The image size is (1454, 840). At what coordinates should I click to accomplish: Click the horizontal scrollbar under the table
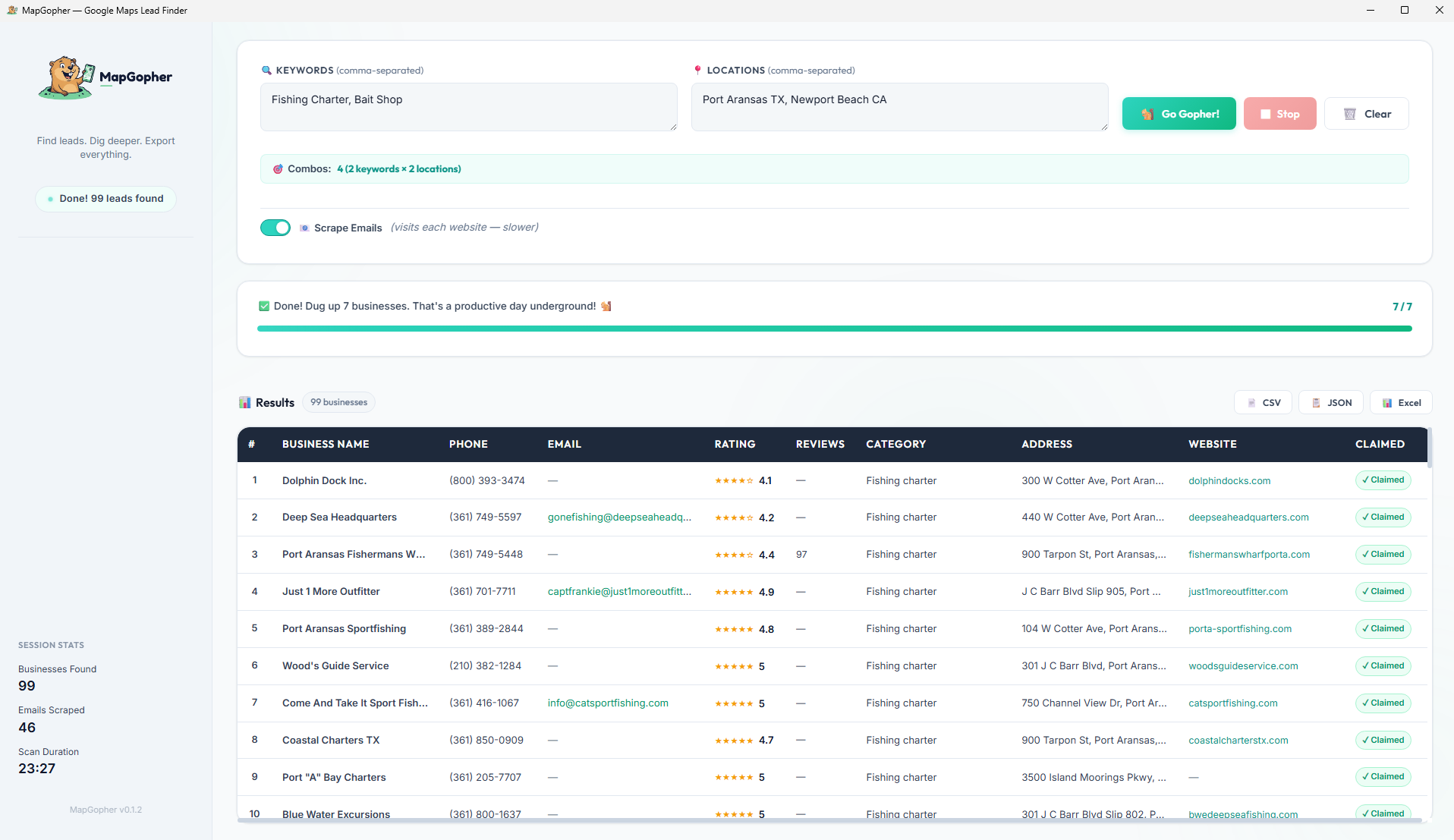tap(829, 820)
